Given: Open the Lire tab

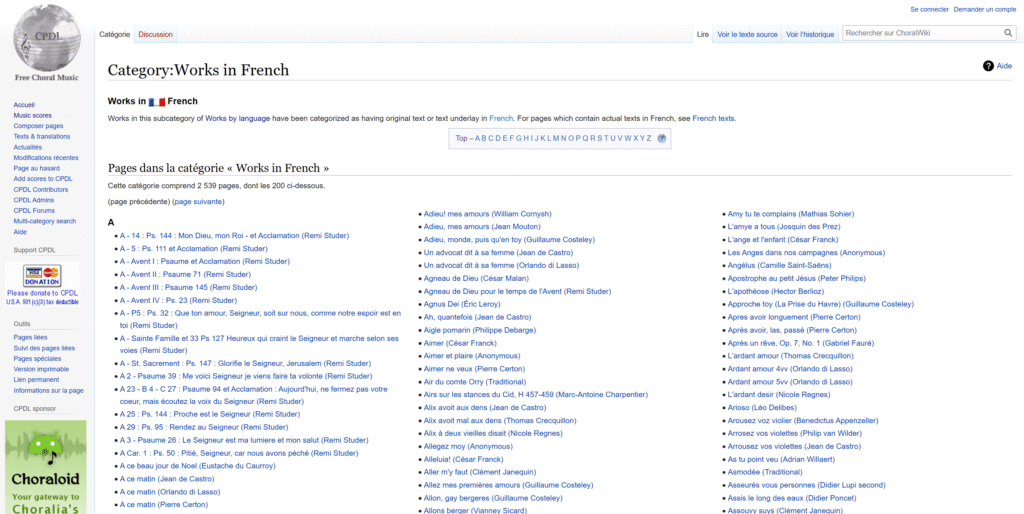Looking at the screenshot, I should (x=703, y=35).
